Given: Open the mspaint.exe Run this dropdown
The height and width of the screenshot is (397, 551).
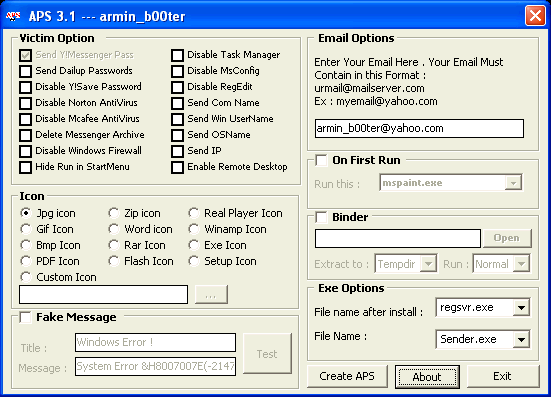Looking at the screenshot, I should pyautogui.click(x=513, y=183).
